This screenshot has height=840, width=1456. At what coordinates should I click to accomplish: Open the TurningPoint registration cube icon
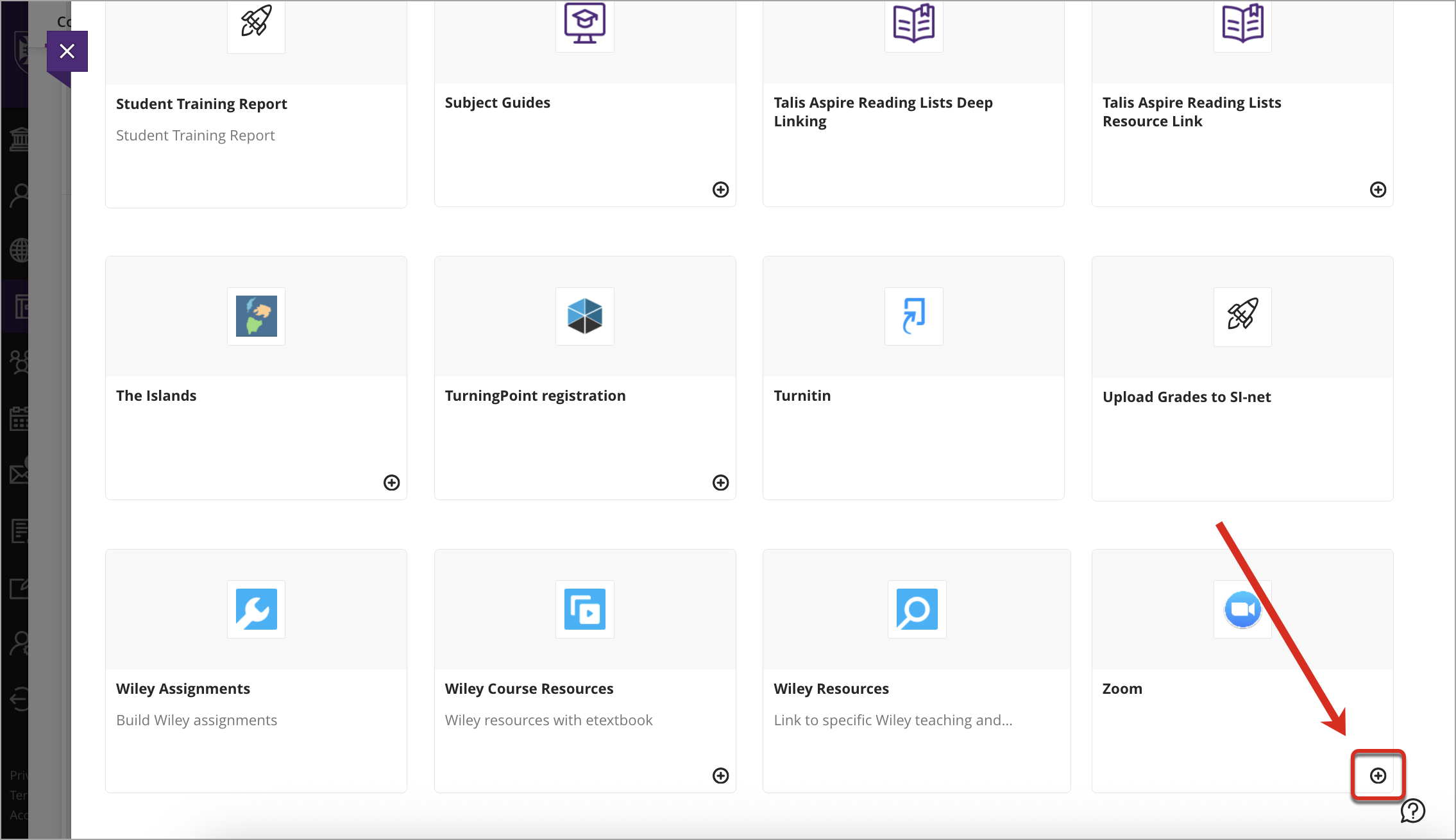pyautogui.click(x=585, y=316)
